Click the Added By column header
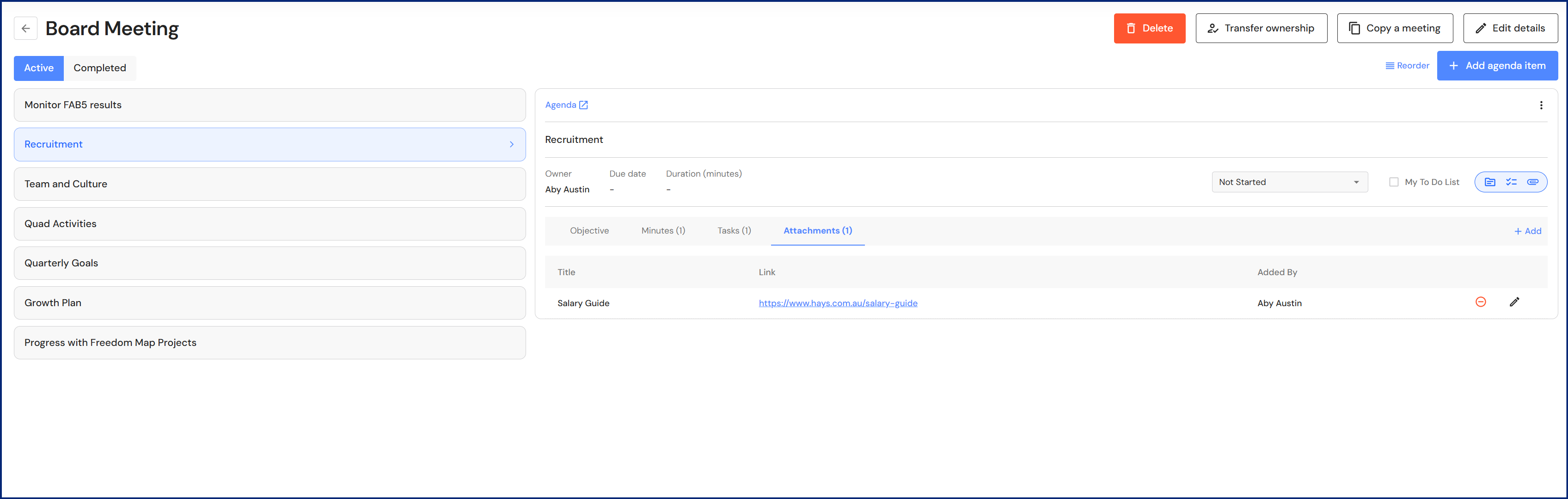Image resolution: width=1568 pixels, height=499 pixels. [1277, 272]
